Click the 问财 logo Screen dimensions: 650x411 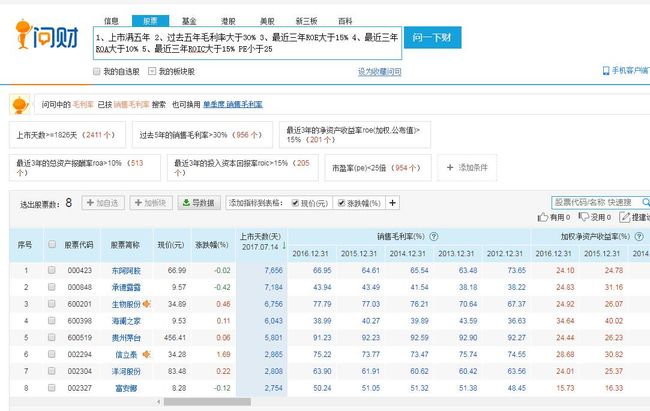(x=47, y=35)
